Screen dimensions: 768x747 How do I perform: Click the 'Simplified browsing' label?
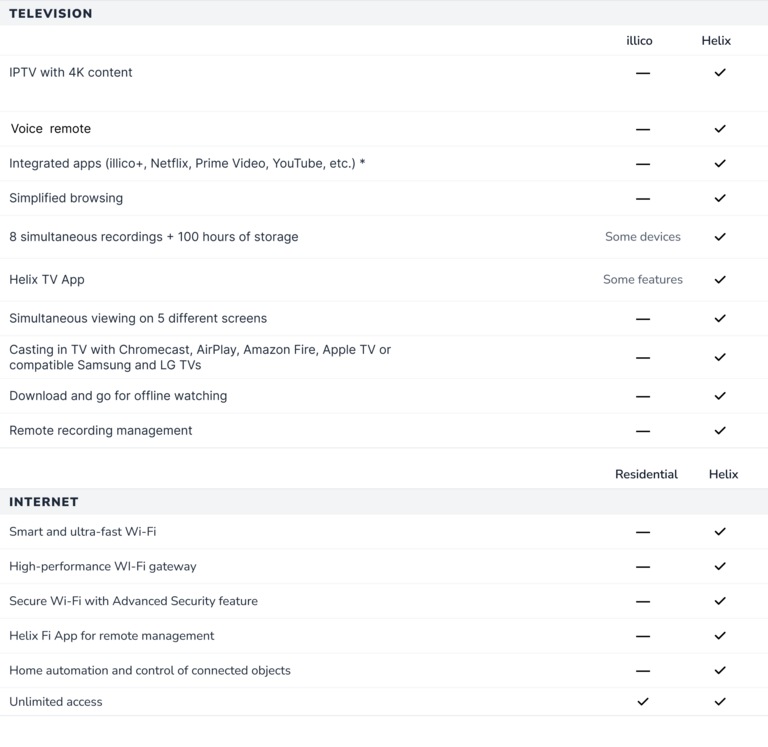click(x=66, y=198)
